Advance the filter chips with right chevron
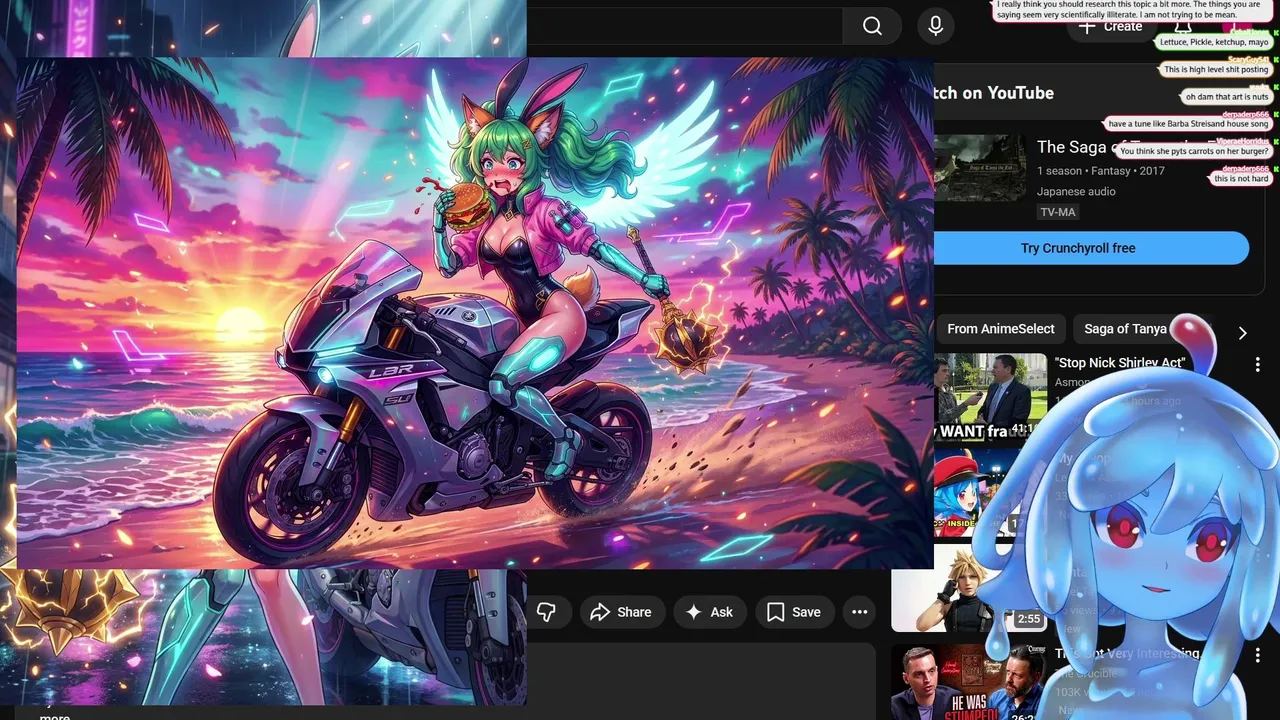 (x=1242, y=333)
